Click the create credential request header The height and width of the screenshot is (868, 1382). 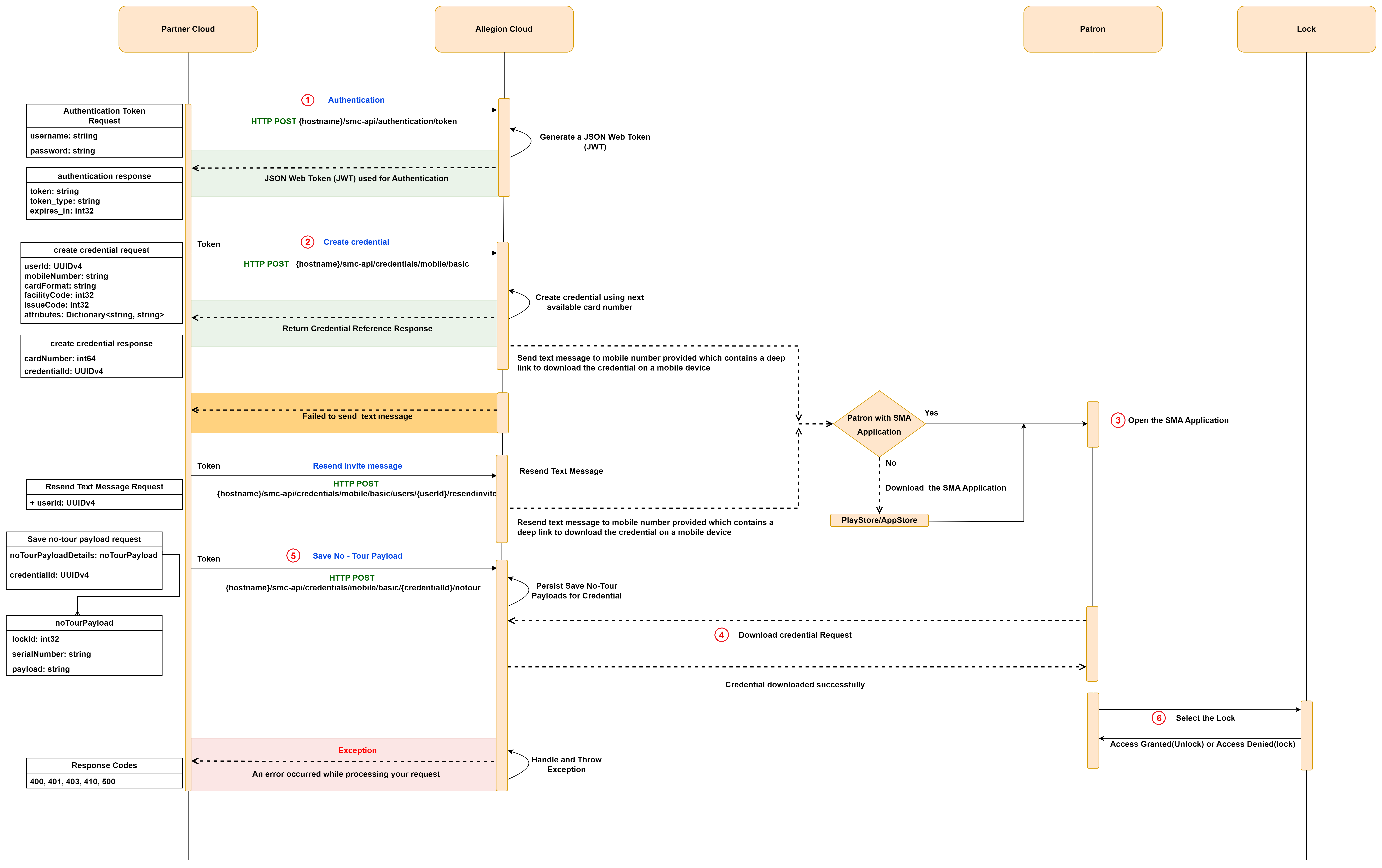pyautogui.click(x=102, y=250)
